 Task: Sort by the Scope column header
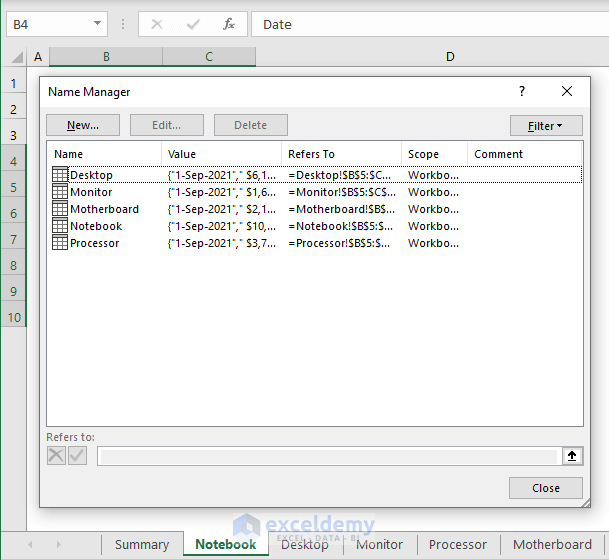click(x=434, y=154)
